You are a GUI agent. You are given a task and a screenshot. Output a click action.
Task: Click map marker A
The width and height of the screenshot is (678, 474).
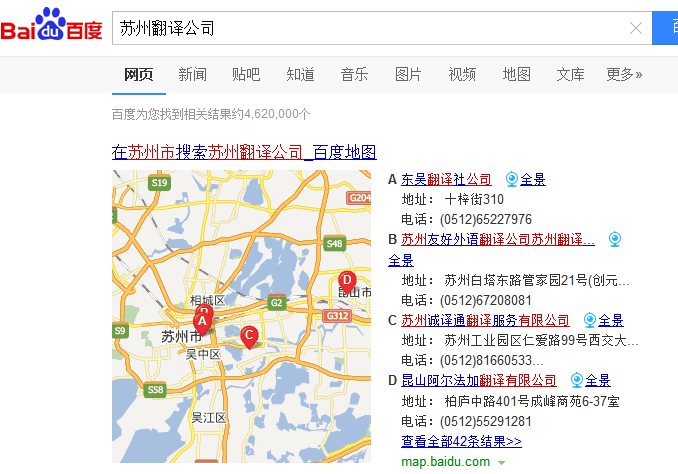(x=201, y=323)
